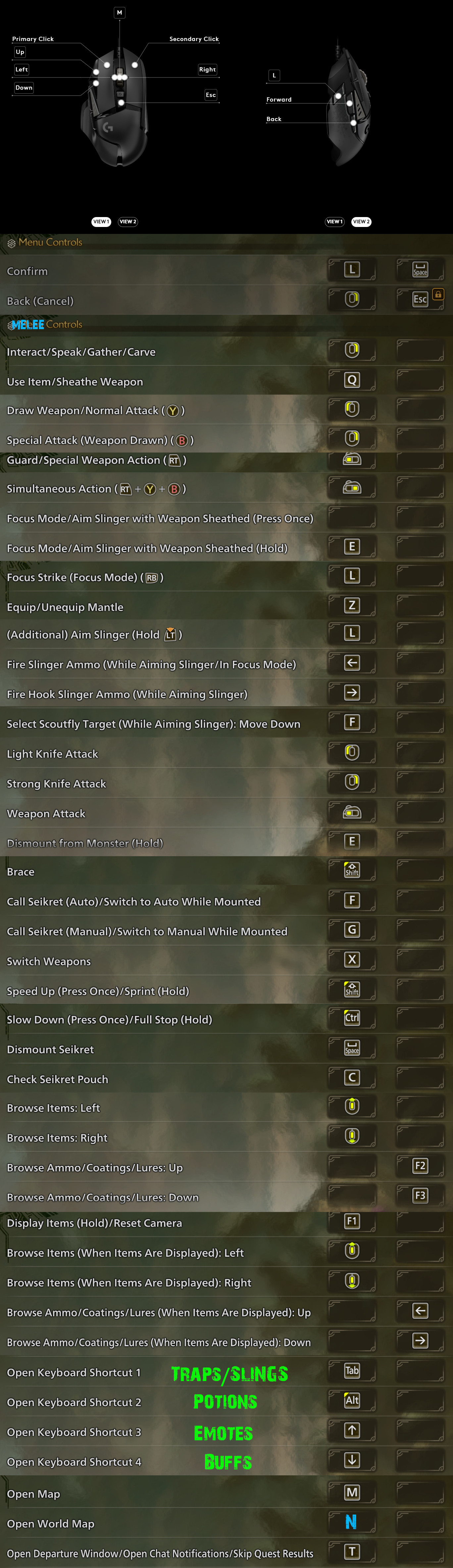Select the Open World Map row
Viewport: 453px width, 1568px height.
[x=51, y=1523]
